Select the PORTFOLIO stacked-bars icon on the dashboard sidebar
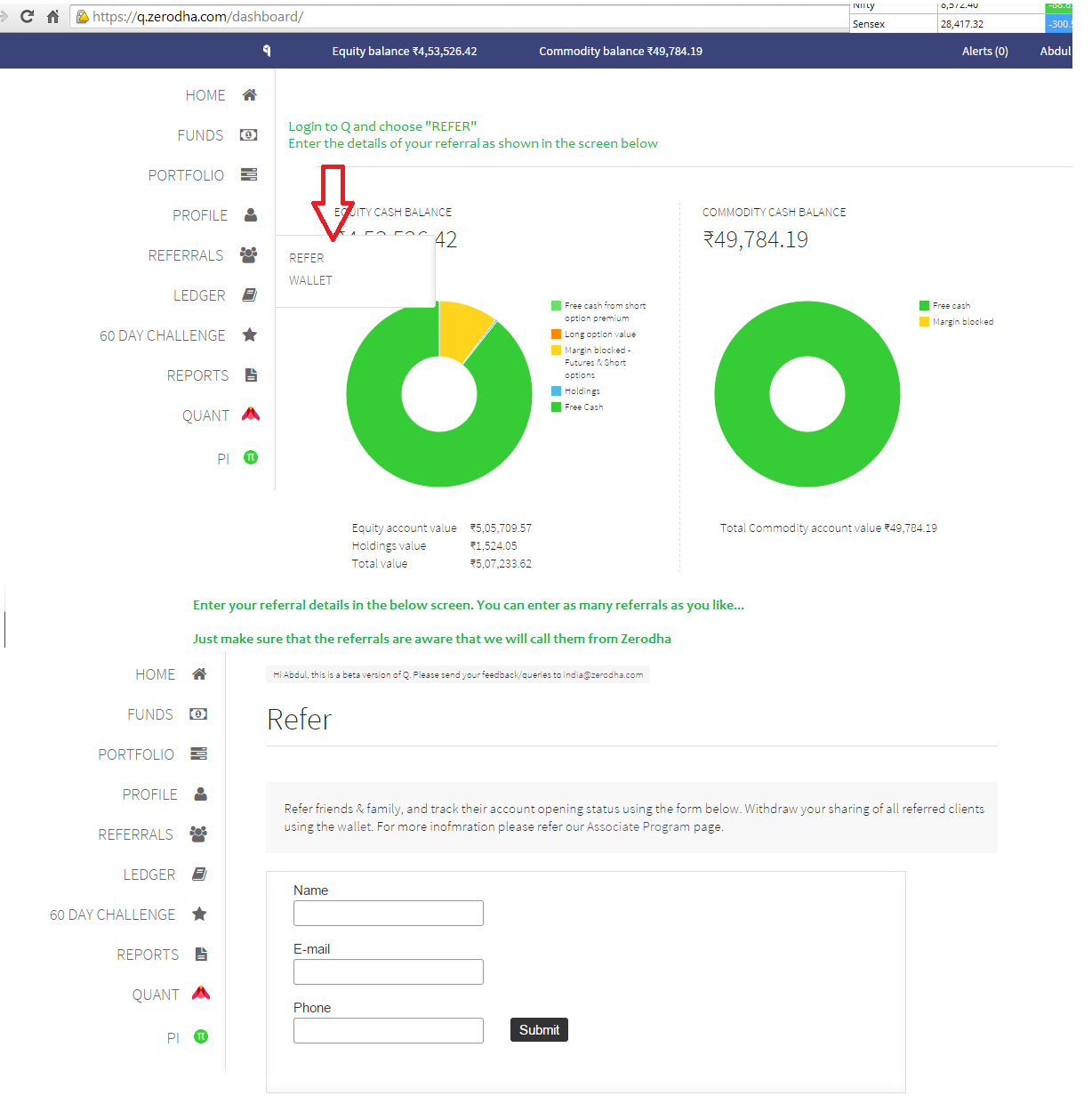Viewport: 1092px width, 1120px height. pyautogui.click(x=249, y=174)
